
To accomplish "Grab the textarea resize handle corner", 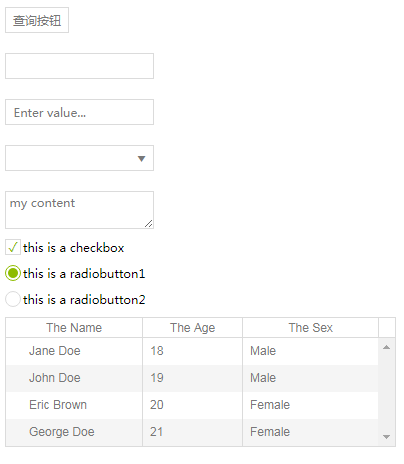I will (x=149, y=224).
